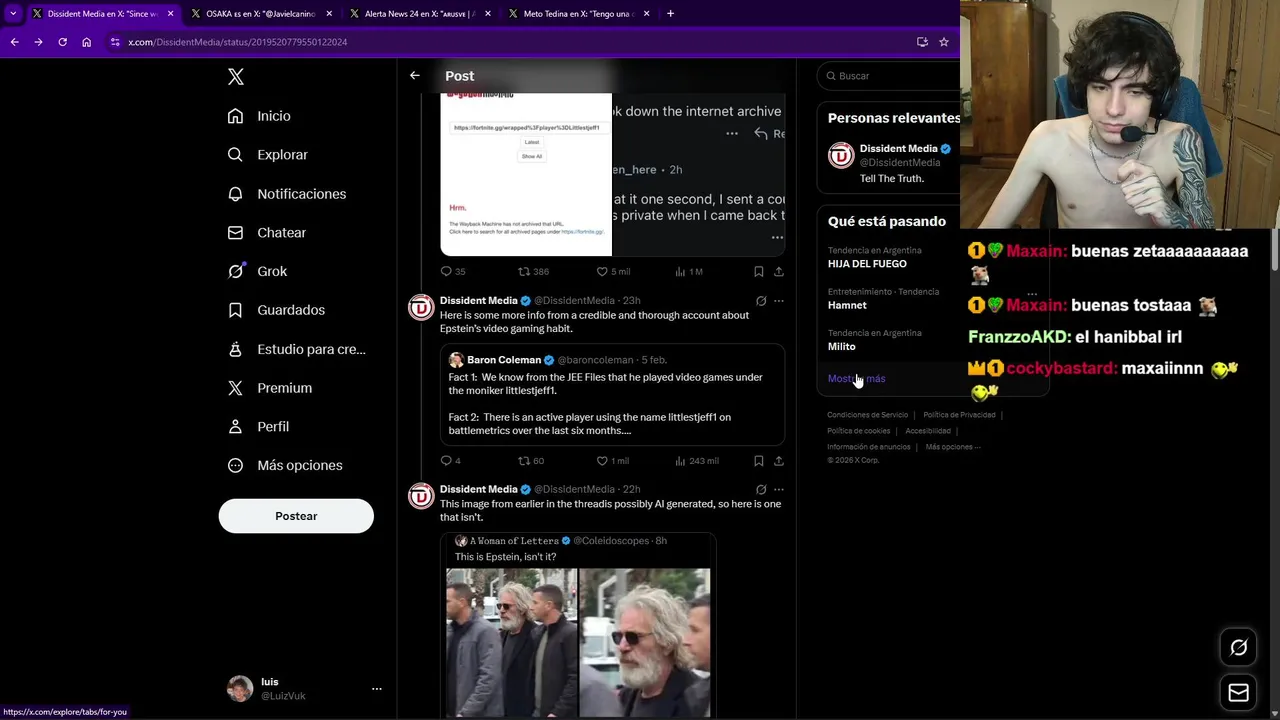Click Grok icon on 22h post

(x=761, y=490)
